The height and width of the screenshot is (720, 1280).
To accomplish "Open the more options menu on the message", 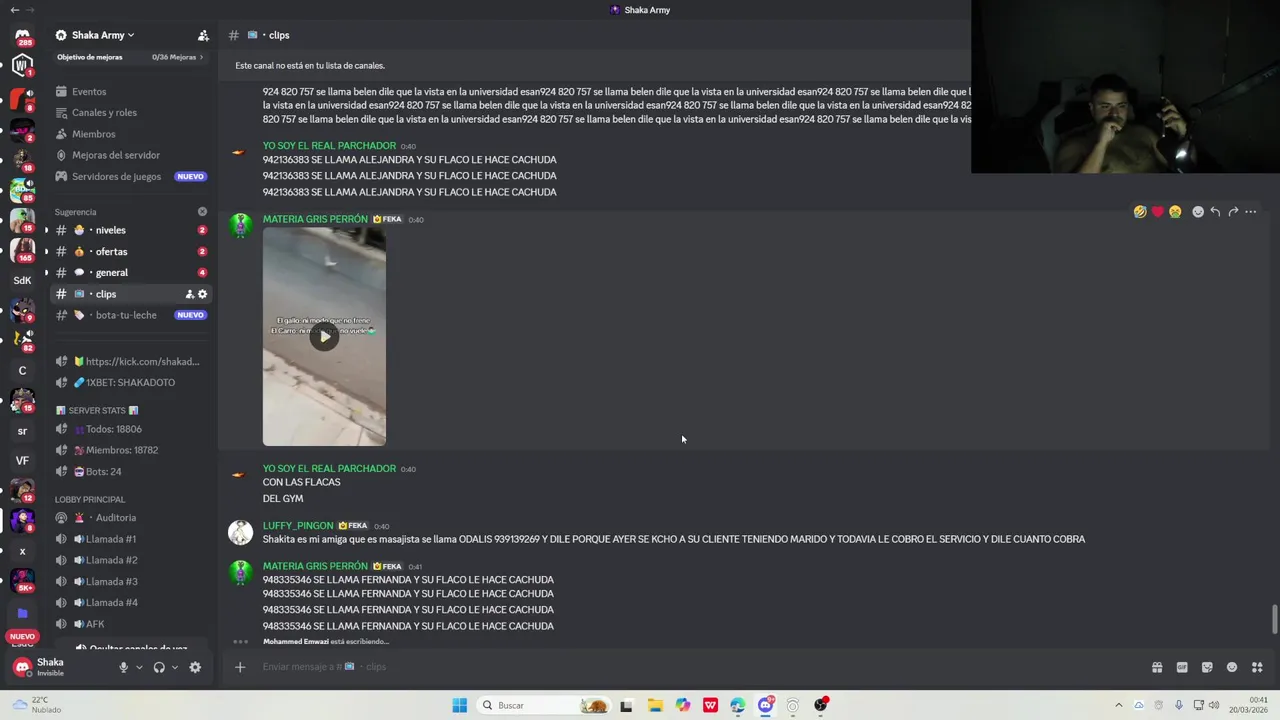I will (x=1251, y=212).
